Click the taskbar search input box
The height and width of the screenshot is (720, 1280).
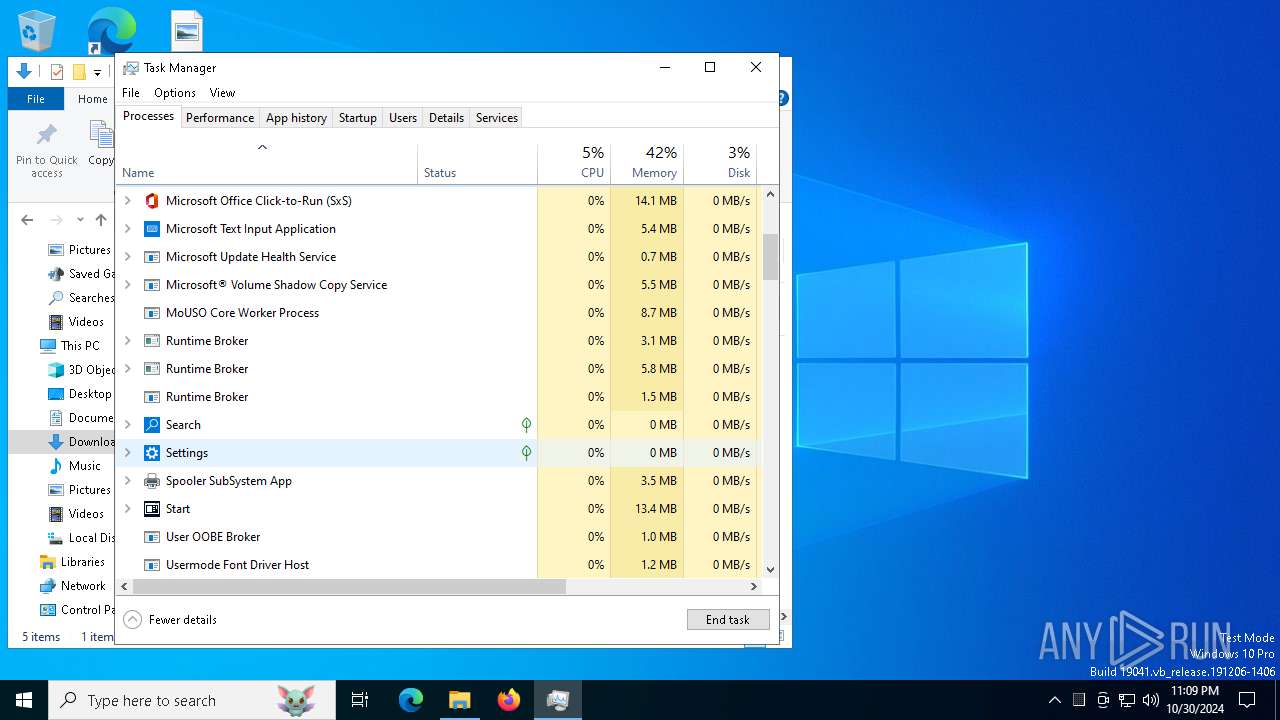[x=192, y=700]
